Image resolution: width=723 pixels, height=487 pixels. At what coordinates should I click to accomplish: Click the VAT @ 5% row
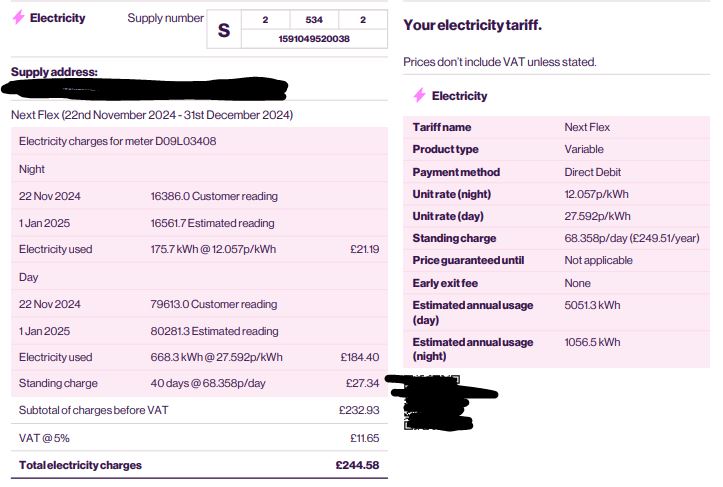tap(199, 438)
